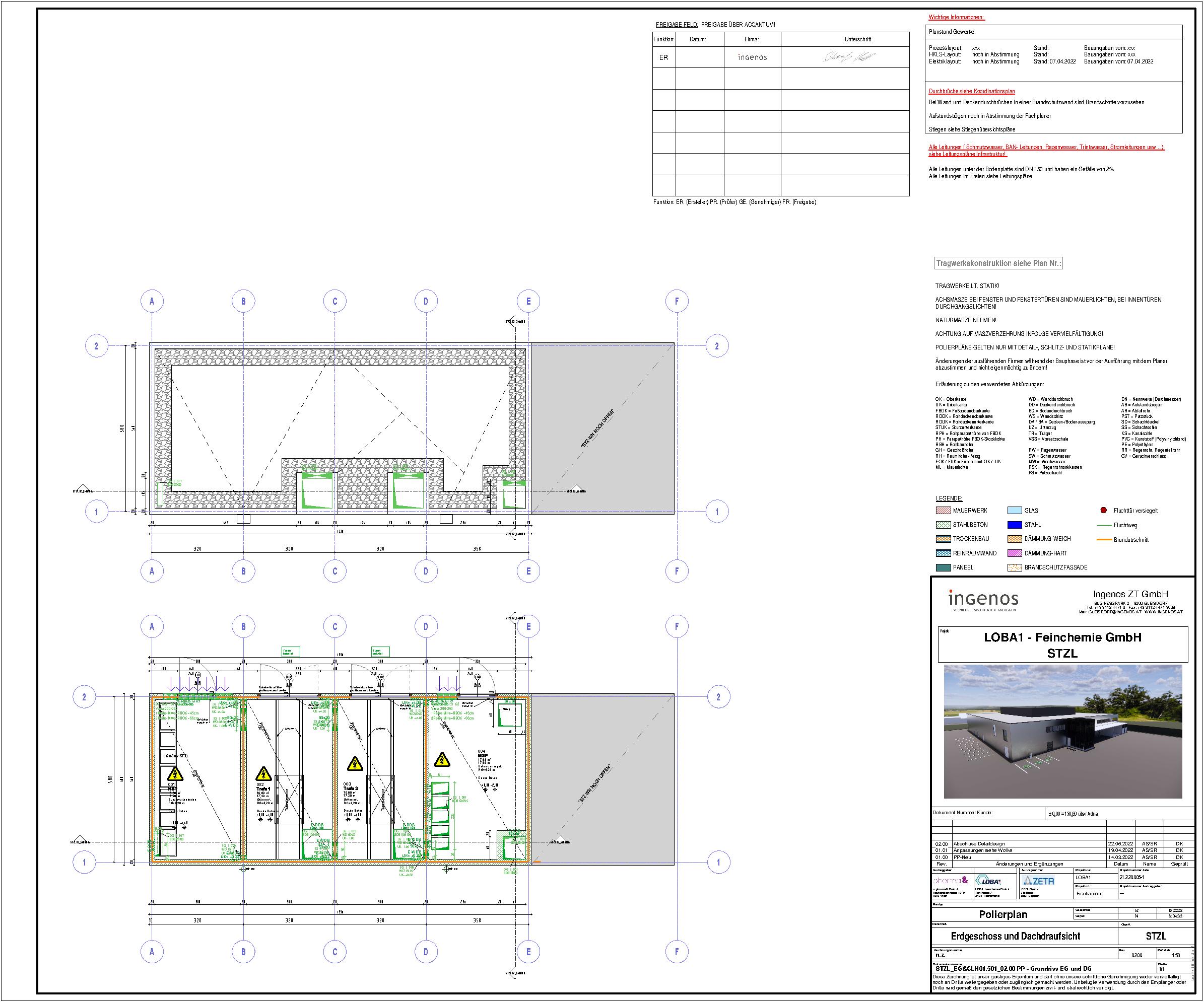This screenshot has width=1204, height=1002.
Task: Click the large ingenos logo above project title
Action: point(983,599)
